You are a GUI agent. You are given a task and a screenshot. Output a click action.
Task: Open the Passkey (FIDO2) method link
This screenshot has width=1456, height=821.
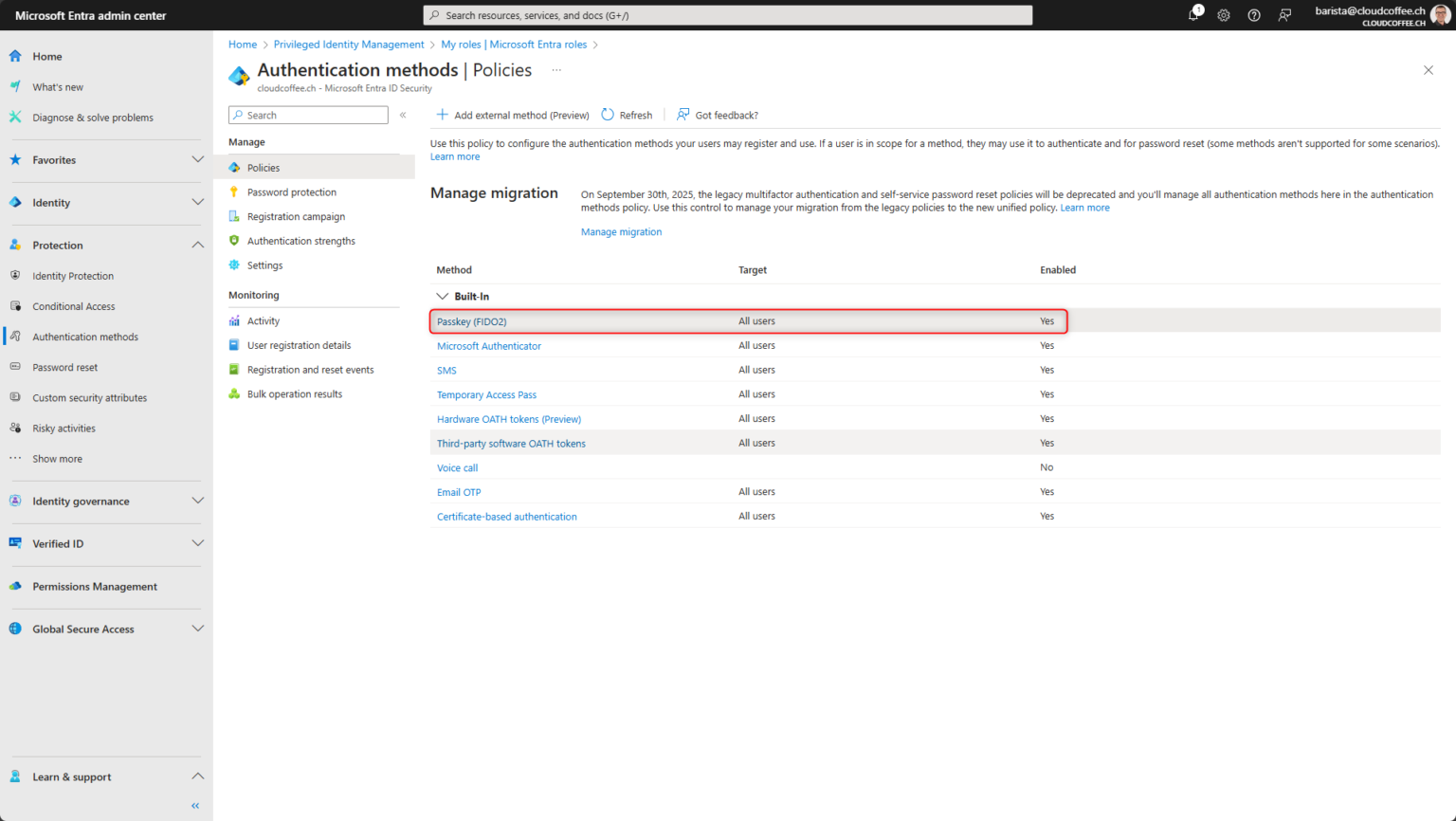[472, 321]
